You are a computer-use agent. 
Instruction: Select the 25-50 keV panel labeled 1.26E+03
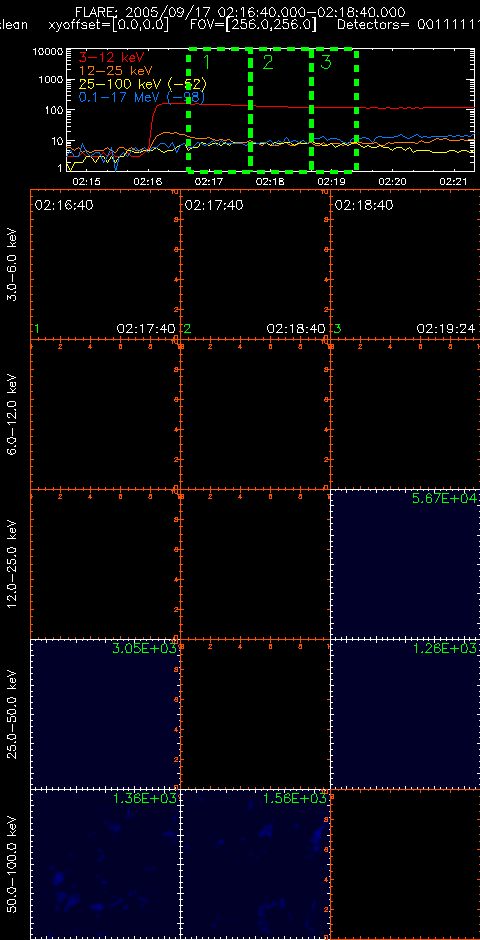[405, 713]
